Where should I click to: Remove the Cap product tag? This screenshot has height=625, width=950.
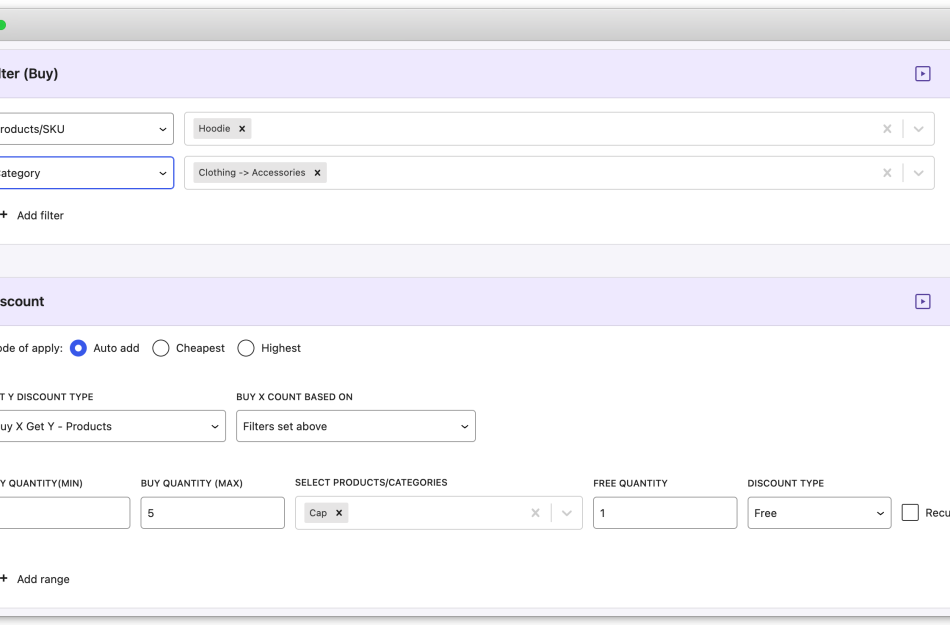pos(339,513)
